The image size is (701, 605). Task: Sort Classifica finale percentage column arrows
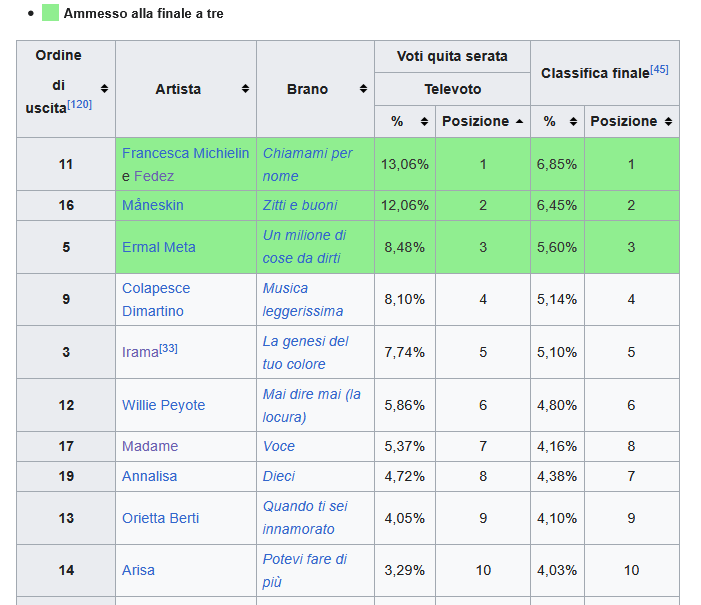pyautogui.click(x=573, y=121)
